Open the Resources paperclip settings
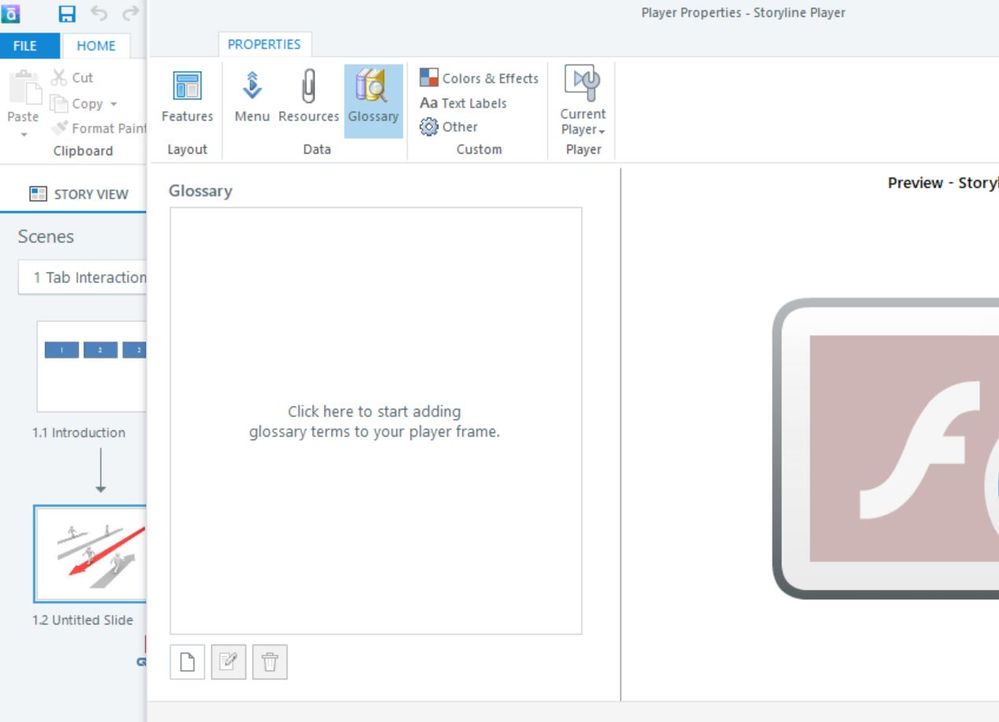Screen dimensions: 999x722 click(x=308, y=97)
